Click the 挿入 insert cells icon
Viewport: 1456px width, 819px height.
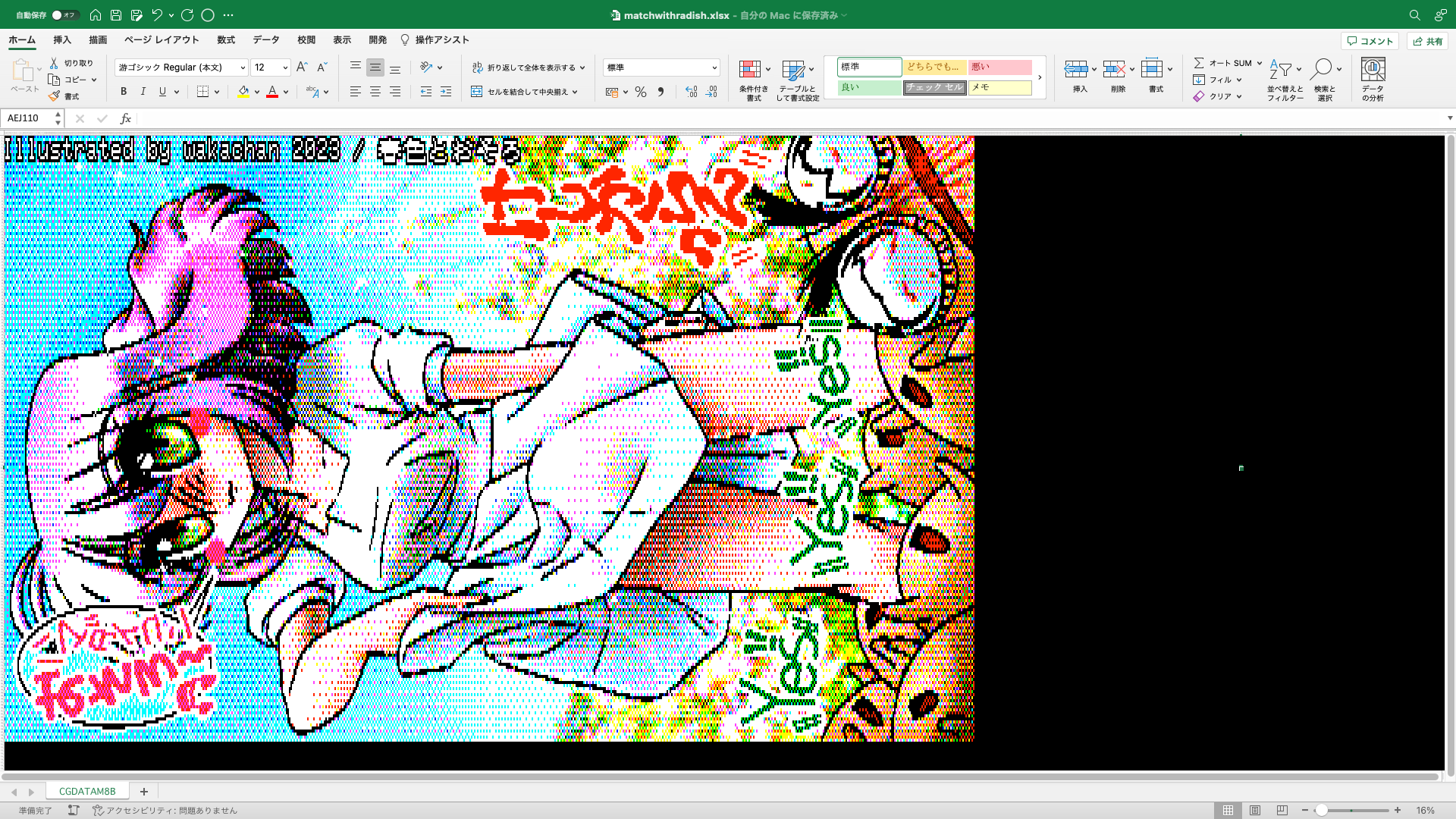point(1075,69)
